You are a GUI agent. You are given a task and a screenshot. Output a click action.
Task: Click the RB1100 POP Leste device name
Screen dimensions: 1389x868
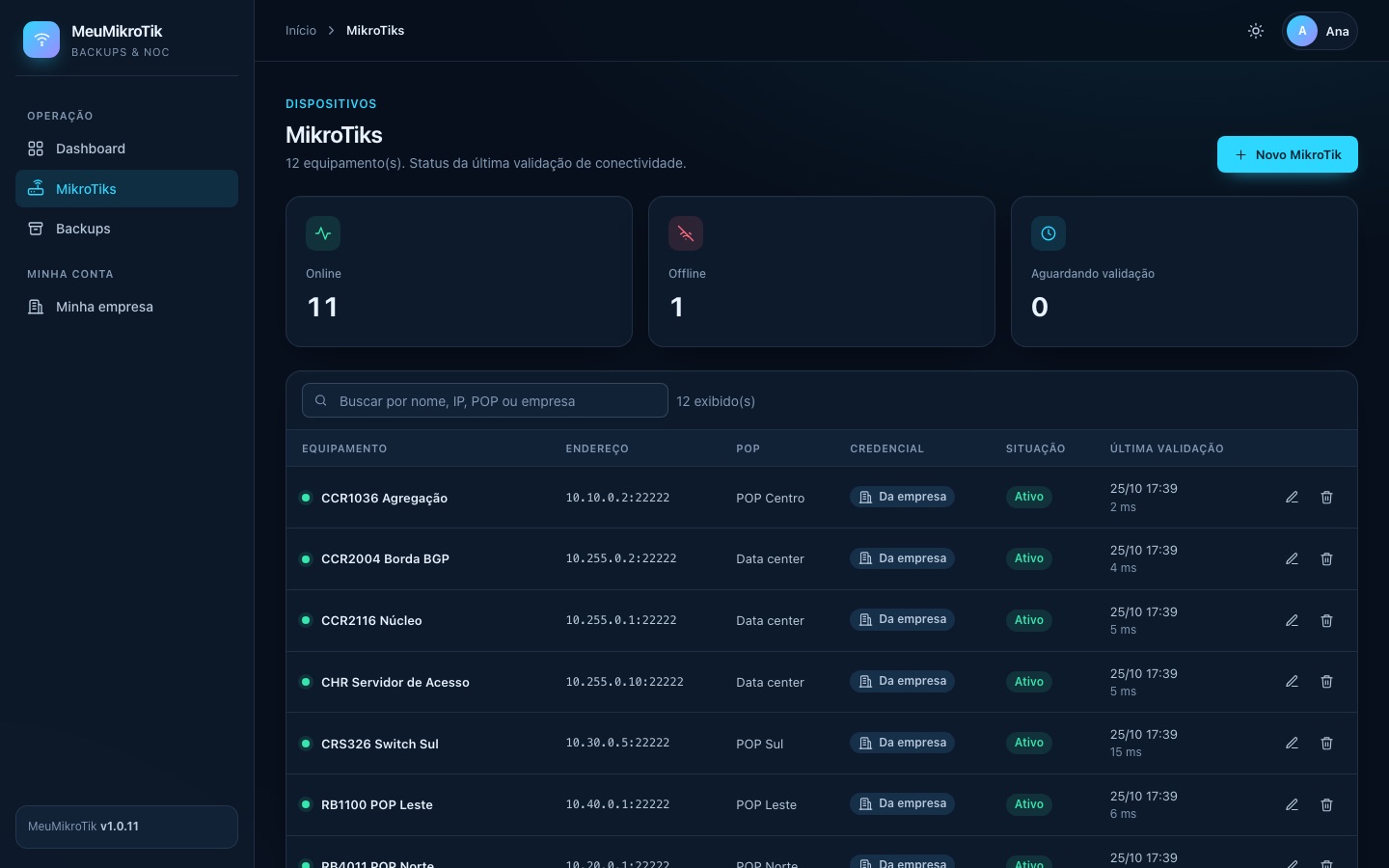377,805
